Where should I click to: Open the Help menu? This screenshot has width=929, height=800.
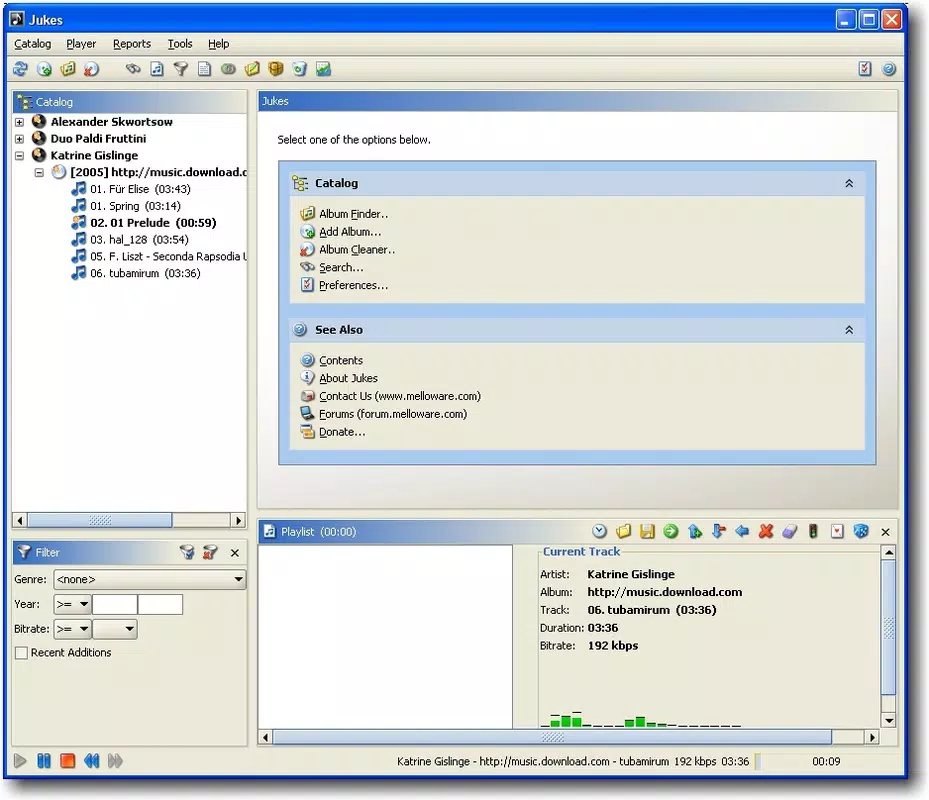(218, 44)
